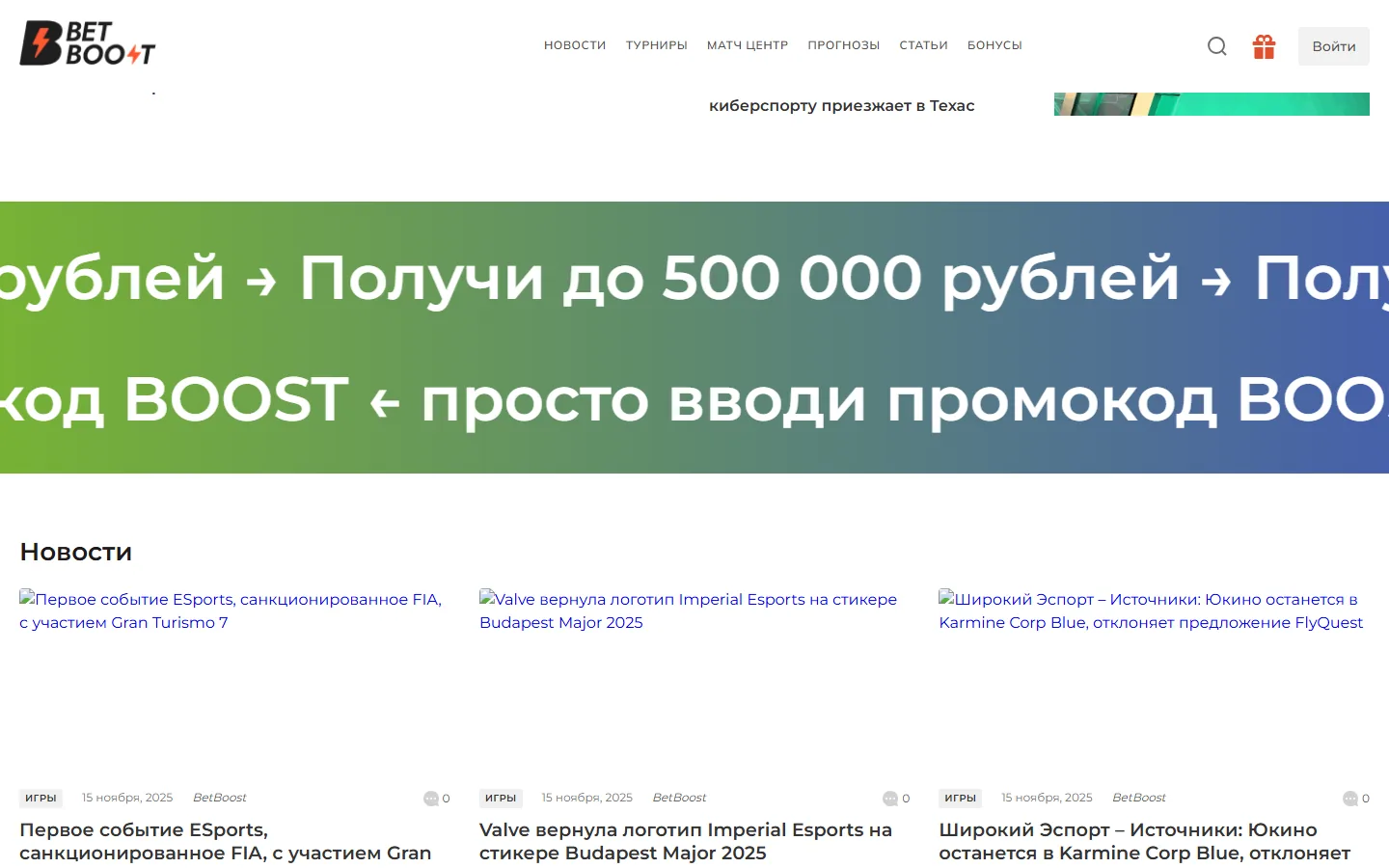Click ИГРЫ tag under the FIA article
This screenshot has width=1389, height=868.
41,798
